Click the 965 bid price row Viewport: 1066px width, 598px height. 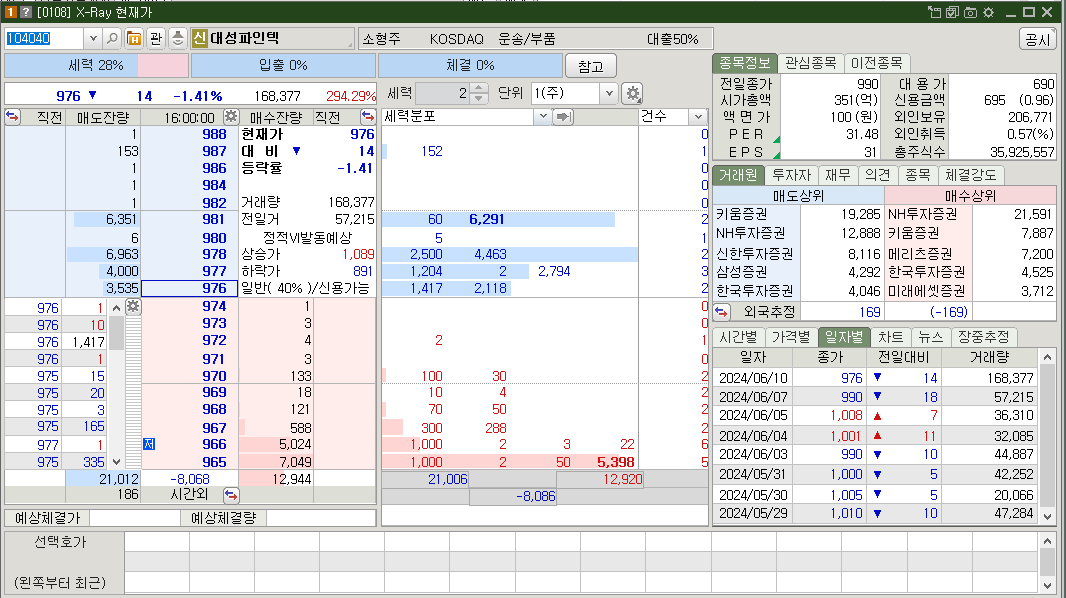(x=190, y=462)
